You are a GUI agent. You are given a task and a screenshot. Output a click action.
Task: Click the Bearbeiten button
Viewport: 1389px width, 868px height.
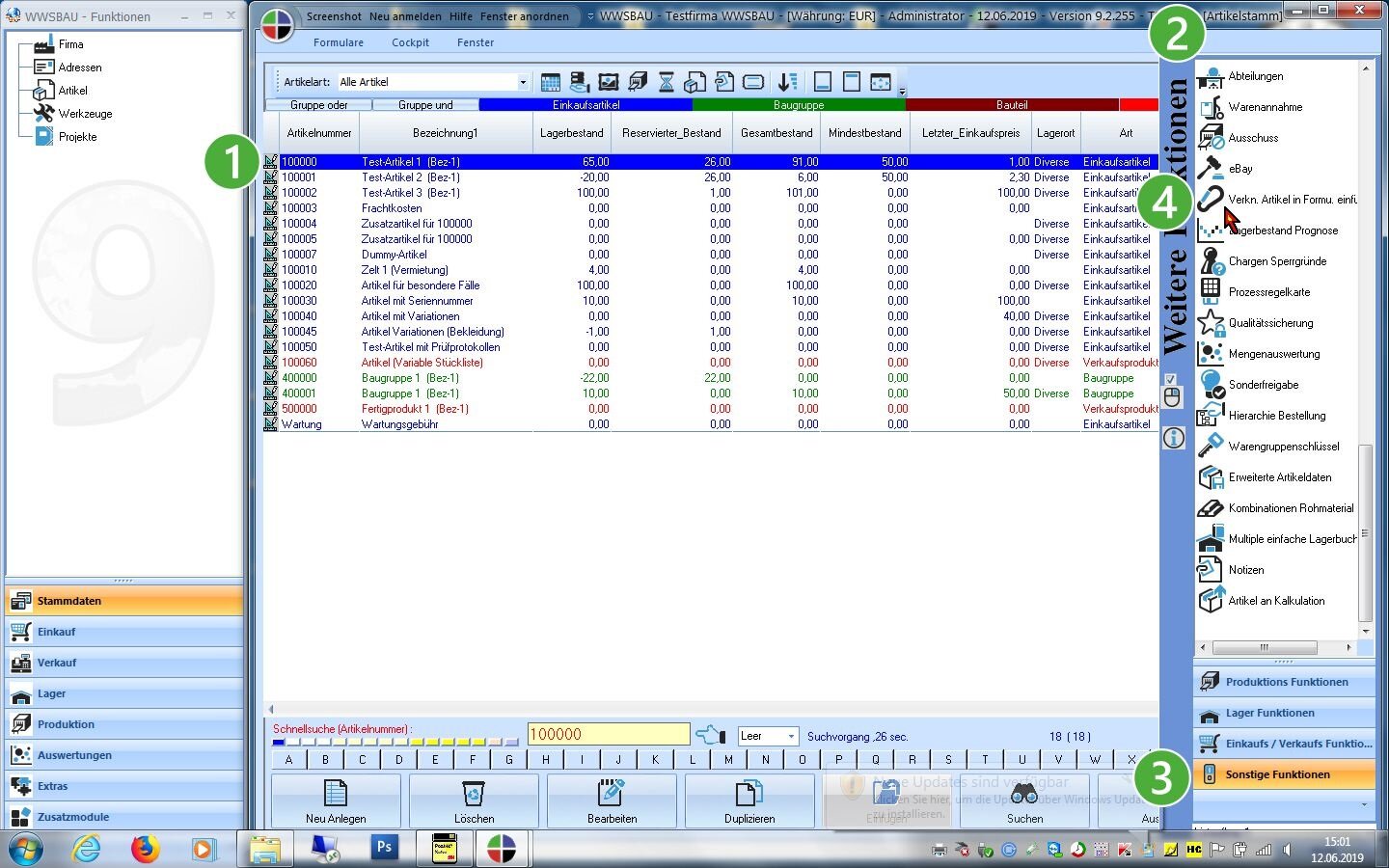tap(612, 800)
